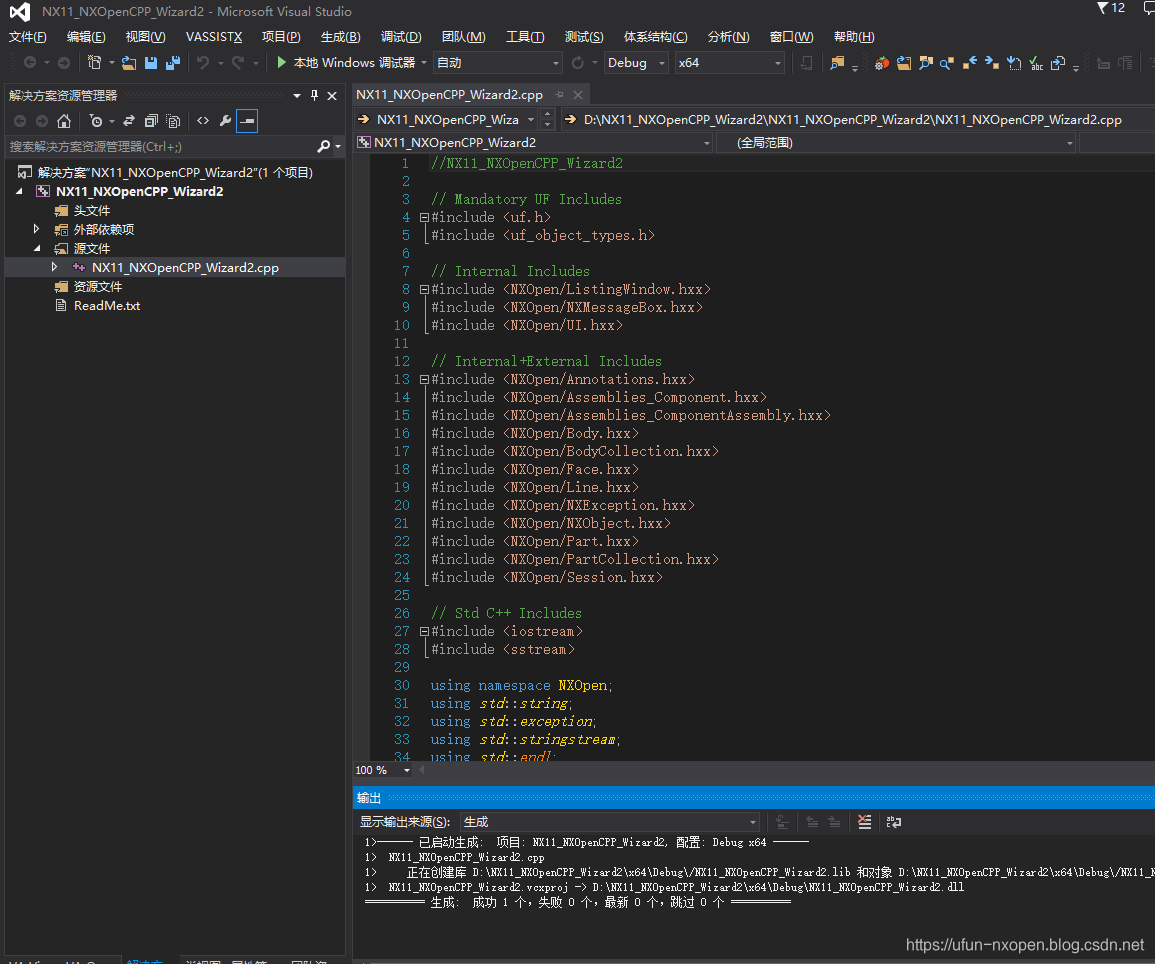Viewport: 1155px width, 964px height.
Task: Click the file path in VA navigation bar
Action: pos(852,119)
